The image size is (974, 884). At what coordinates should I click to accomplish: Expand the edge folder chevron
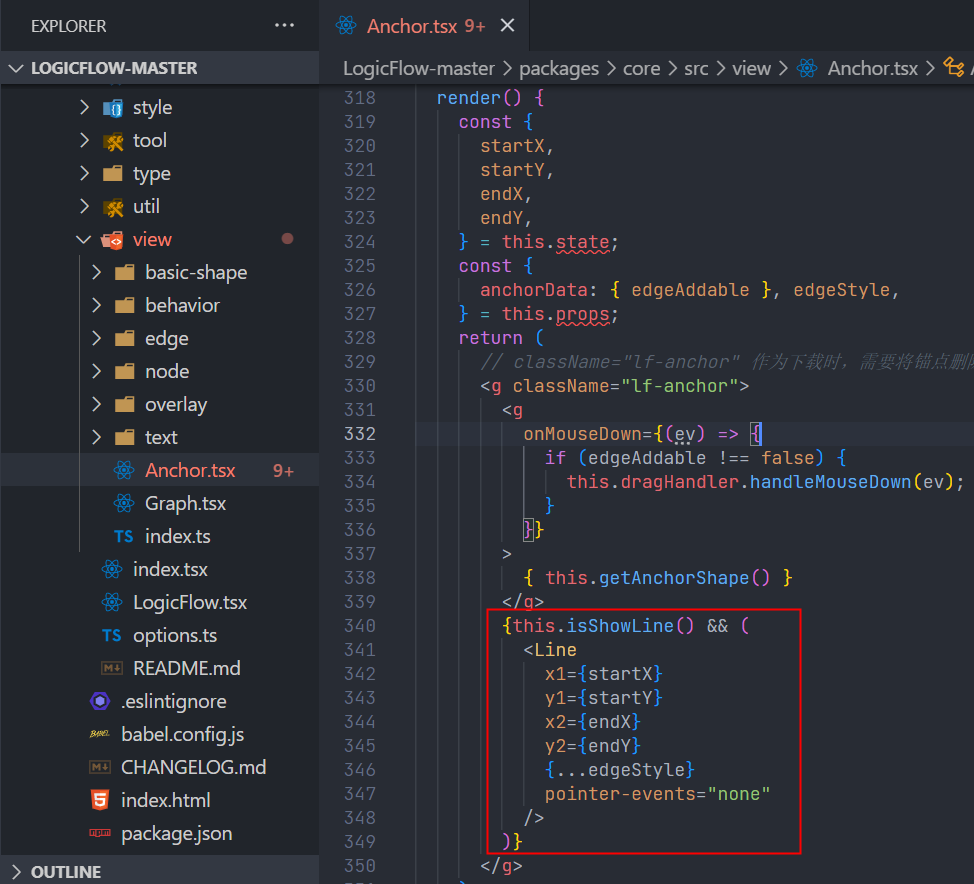(x=96, y=338)
